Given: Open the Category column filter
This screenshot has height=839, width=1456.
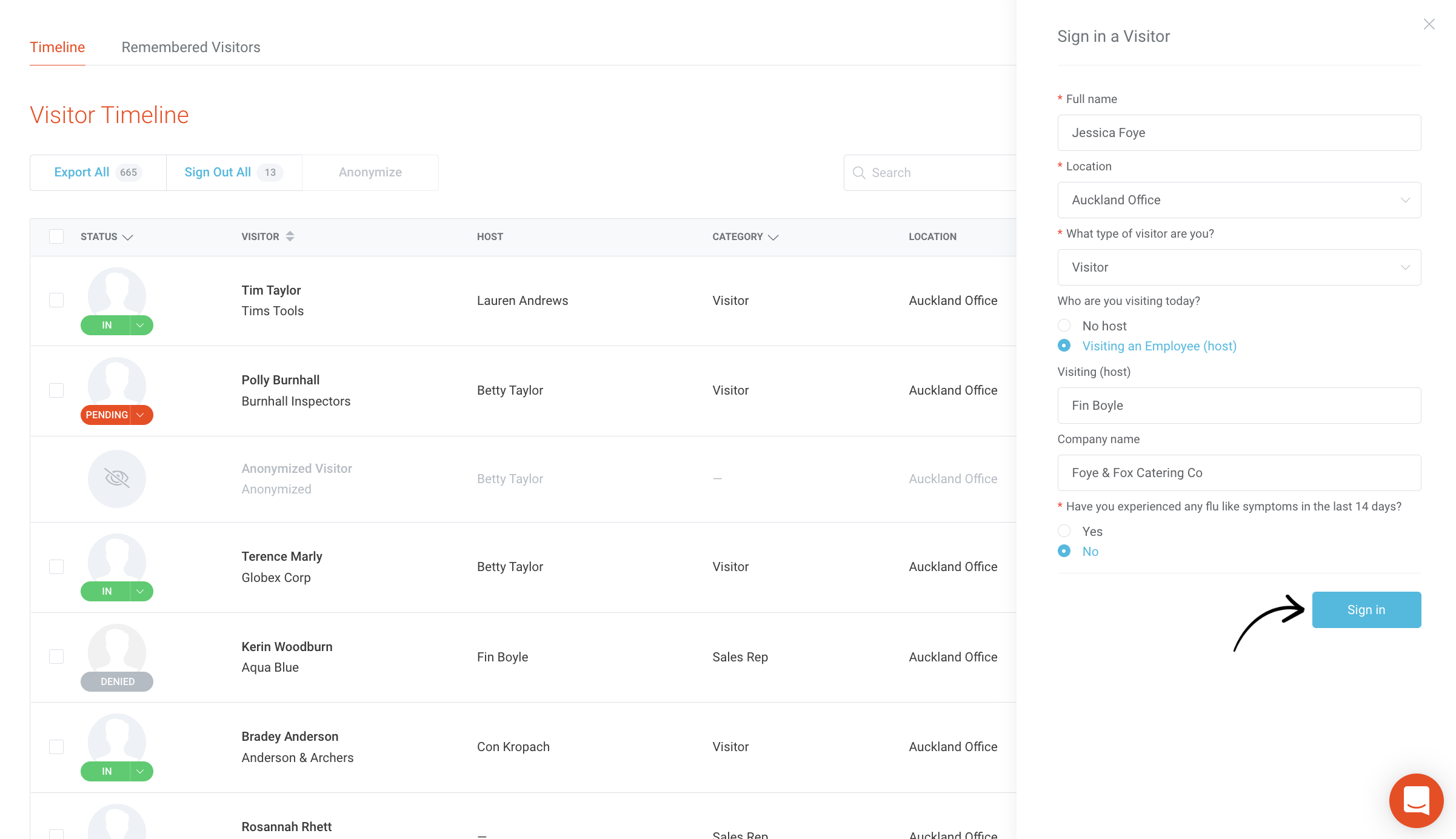Looking at the screenshot, I should [773, 237].
